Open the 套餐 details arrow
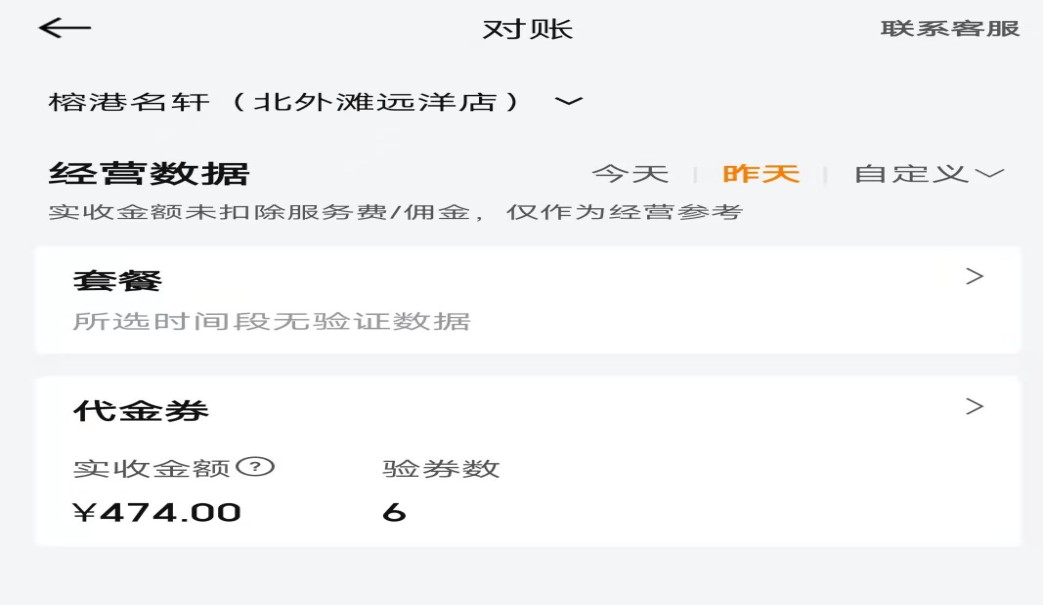Viewport: 1043px width, 605px height. [975, 277]
